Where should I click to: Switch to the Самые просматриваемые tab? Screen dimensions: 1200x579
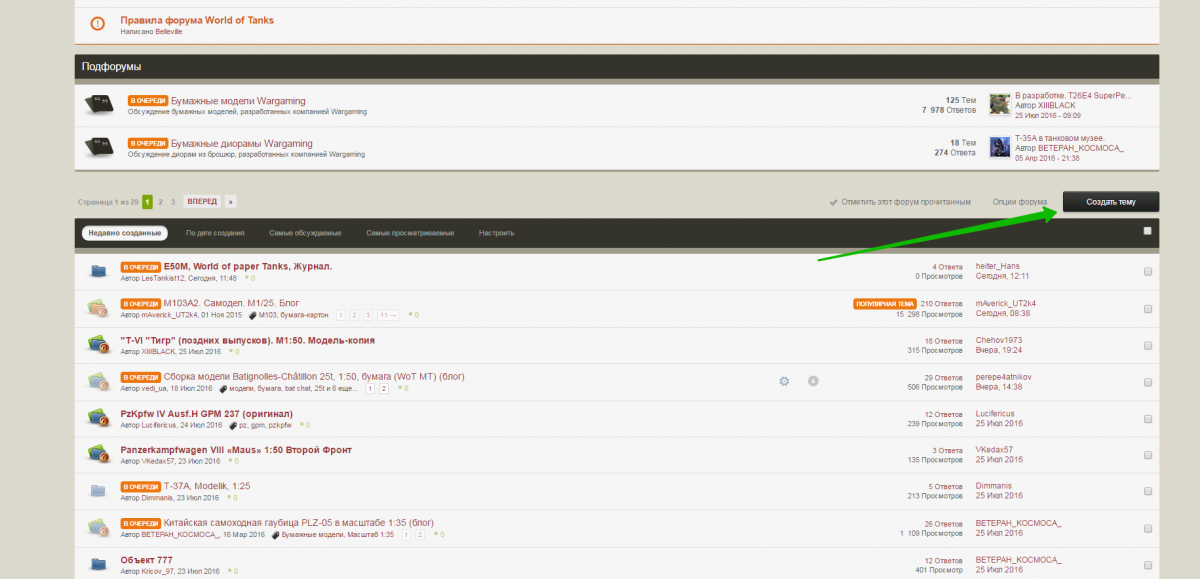tap(410, 233)
